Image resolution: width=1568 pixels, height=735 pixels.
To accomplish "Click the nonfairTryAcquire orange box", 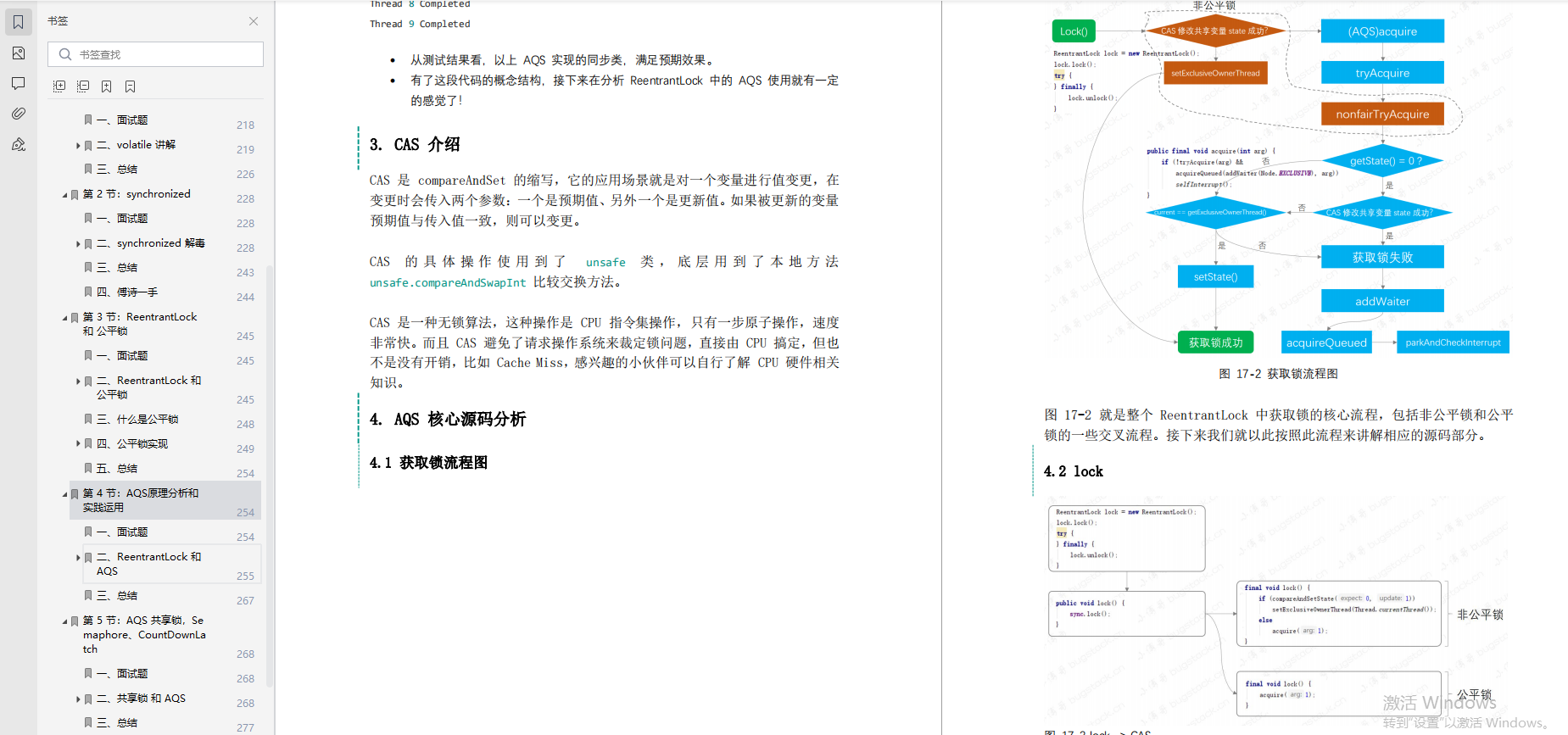I will 1382,114.
